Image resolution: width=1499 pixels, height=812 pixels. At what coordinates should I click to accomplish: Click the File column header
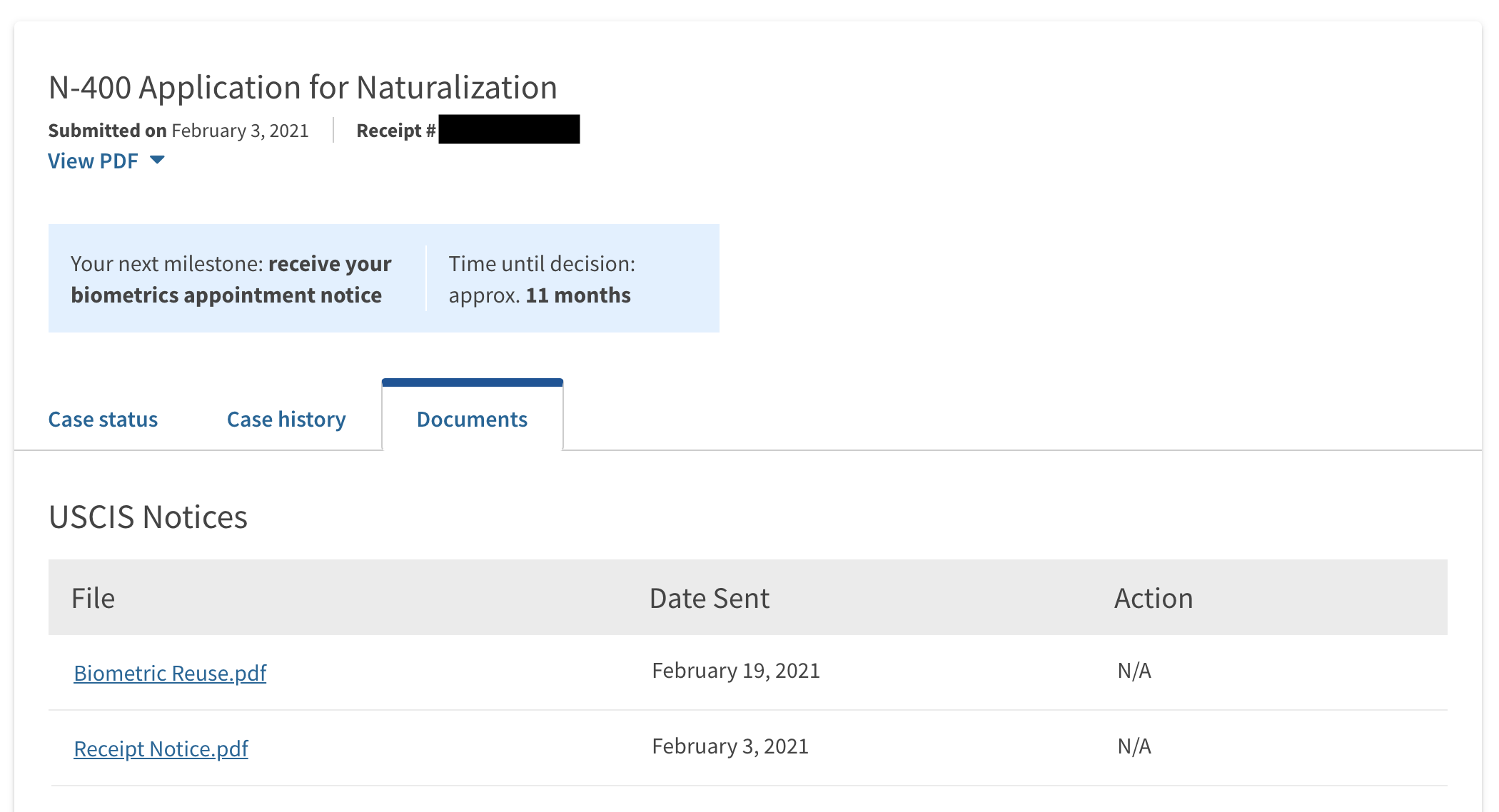[94, 598]
